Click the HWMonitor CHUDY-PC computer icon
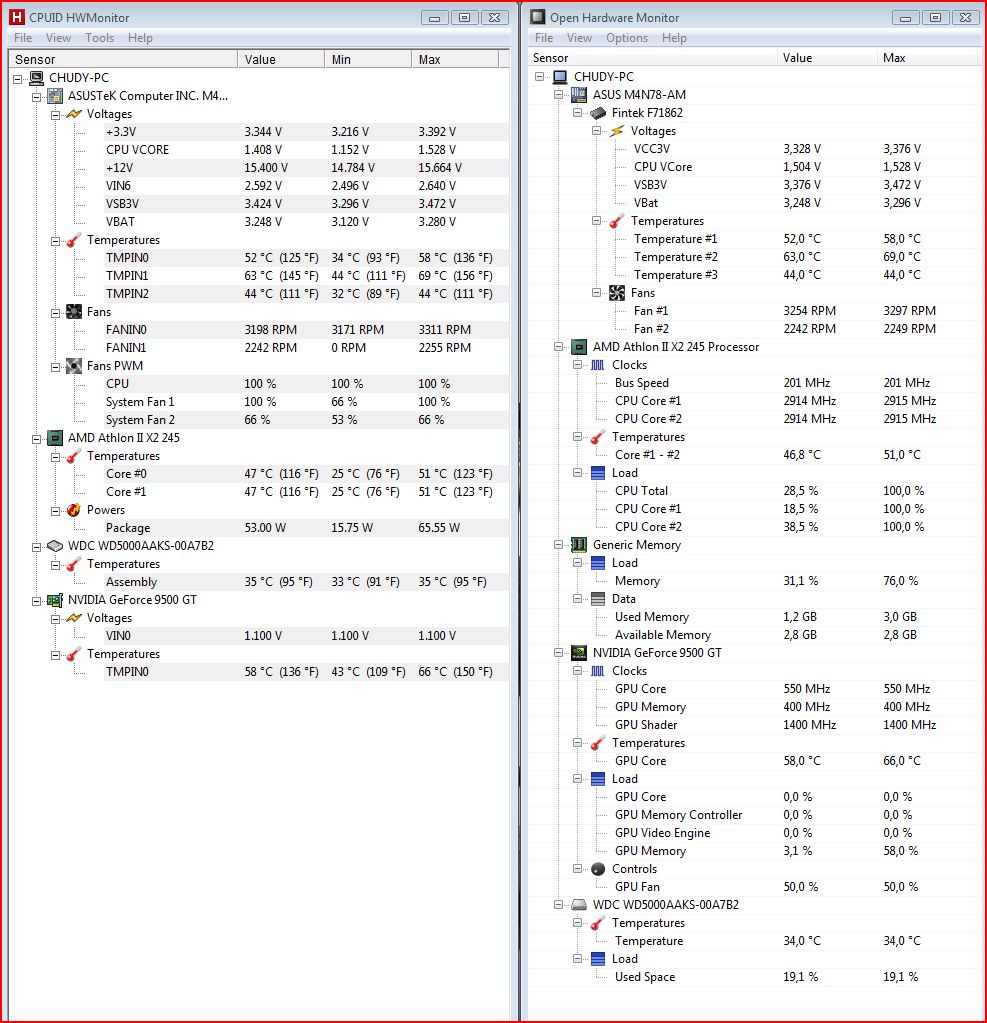 click(37, 78)
